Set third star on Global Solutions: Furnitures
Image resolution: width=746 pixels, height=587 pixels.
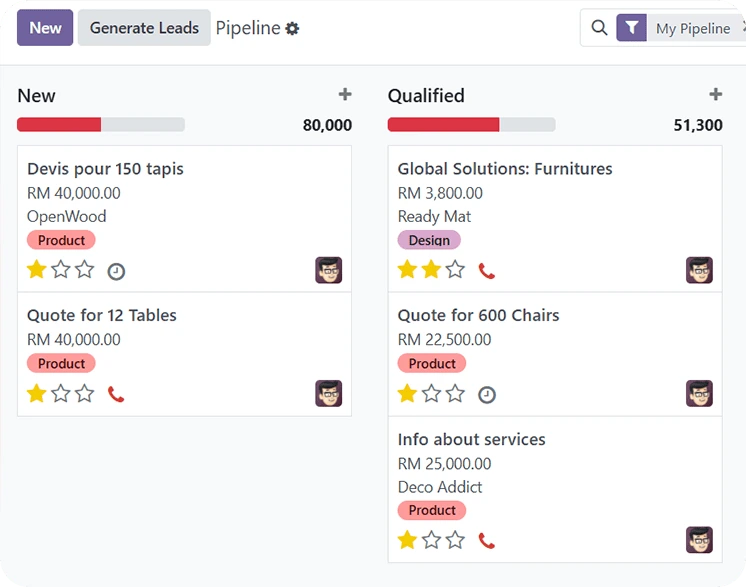(x=455, y=269)
